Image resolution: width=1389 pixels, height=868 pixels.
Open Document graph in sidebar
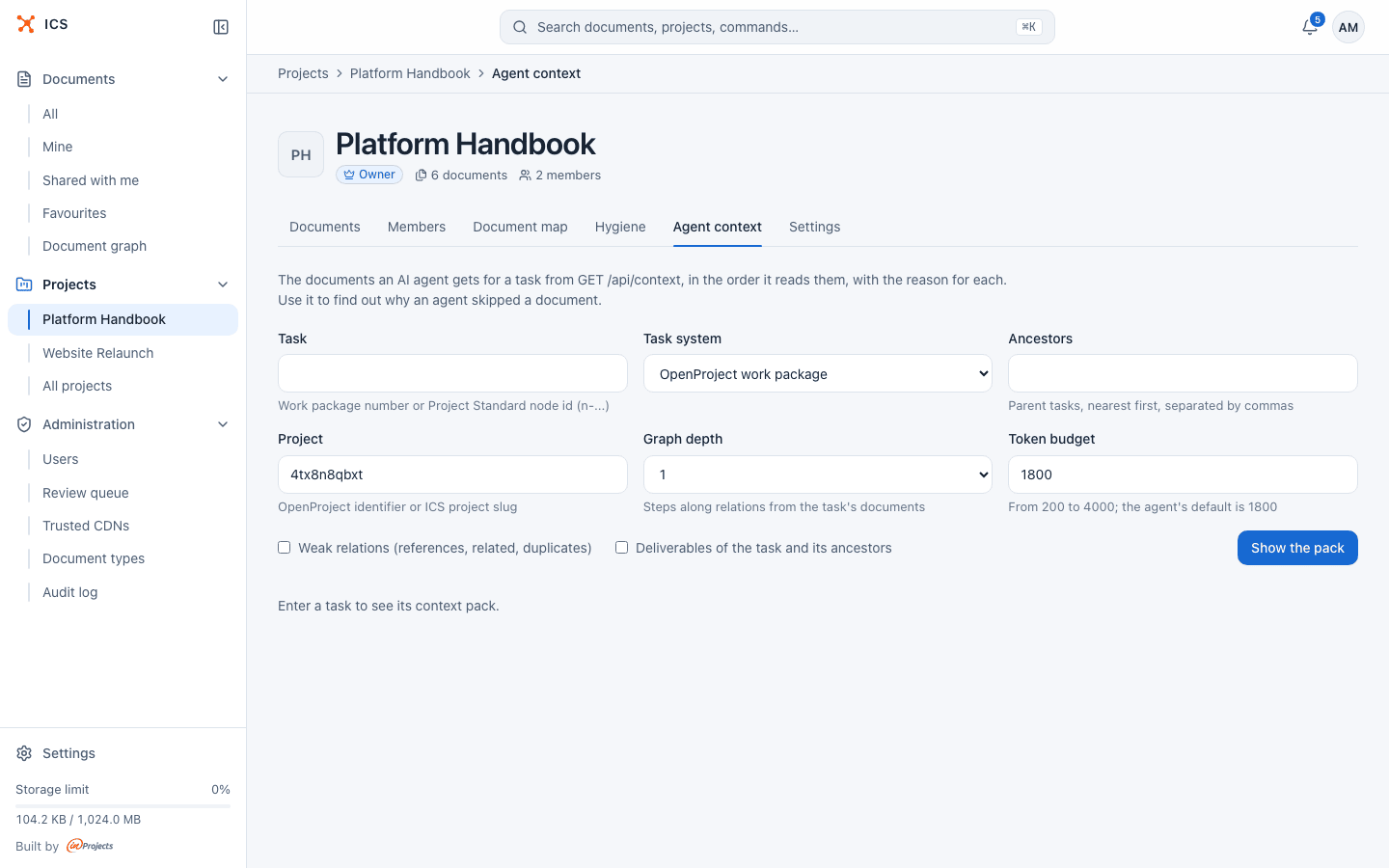pyautogui.click(x=123, y=246)
